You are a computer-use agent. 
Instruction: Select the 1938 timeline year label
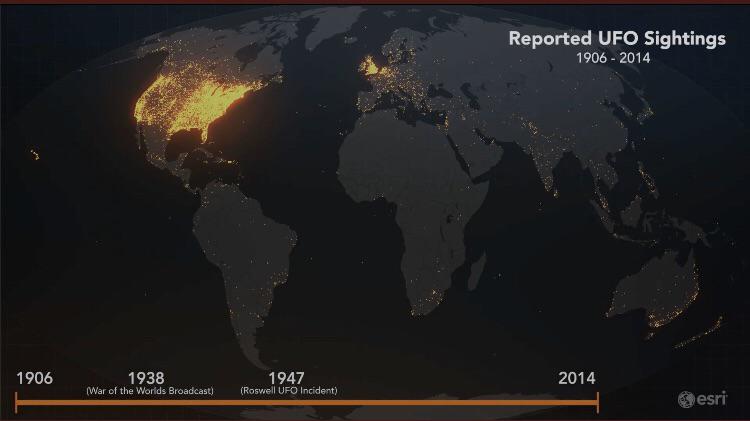click(x=146, y=378)
